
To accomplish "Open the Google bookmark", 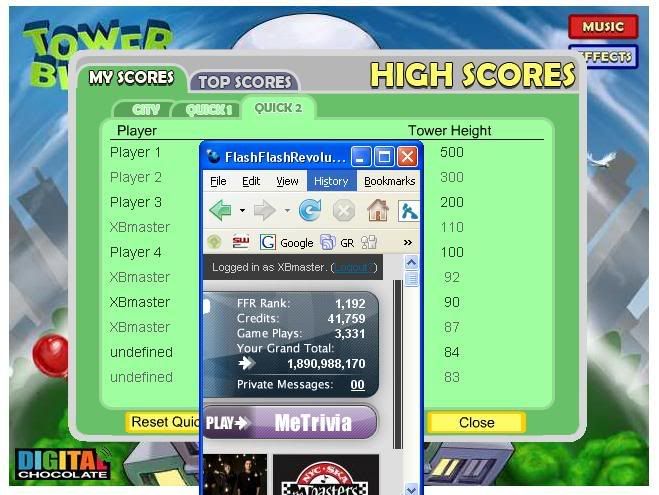I will 286,242.
